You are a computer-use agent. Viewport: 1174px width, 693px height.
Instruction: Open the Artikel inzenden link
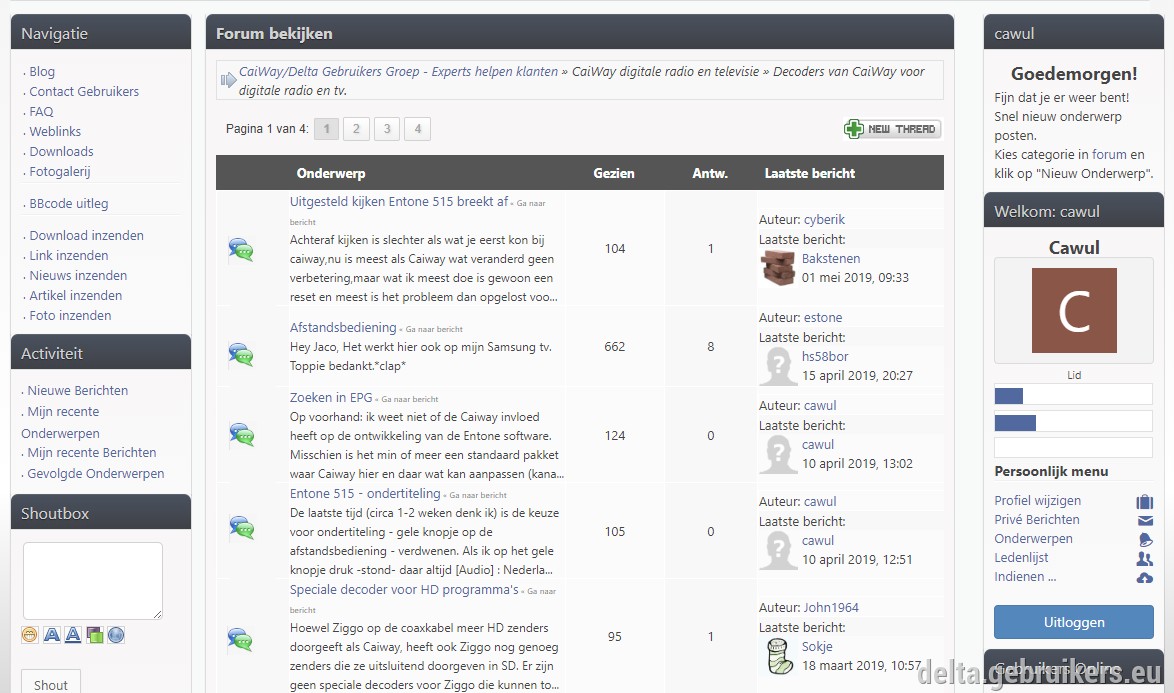click(76, 296)
